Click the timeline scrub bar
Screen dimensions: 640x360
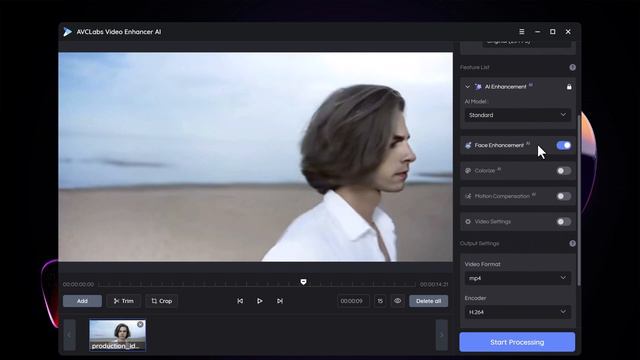257,284
